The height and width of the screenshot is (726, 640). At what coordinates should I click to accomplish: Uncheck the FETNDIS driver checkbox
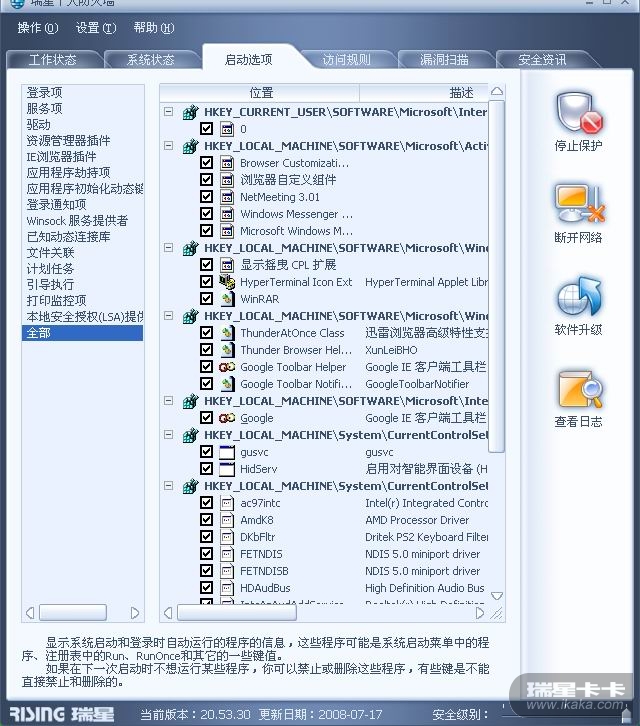[207, 554]
